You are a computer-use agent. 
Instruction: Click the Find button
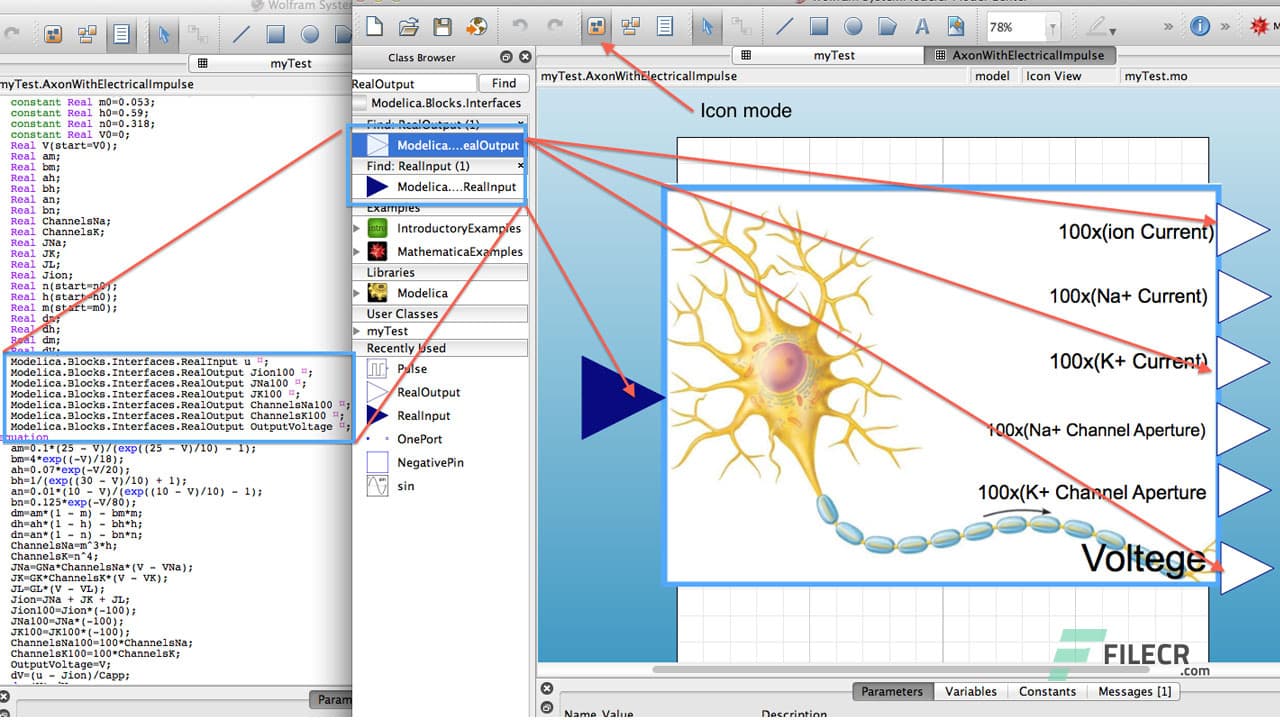coord(504,82)
